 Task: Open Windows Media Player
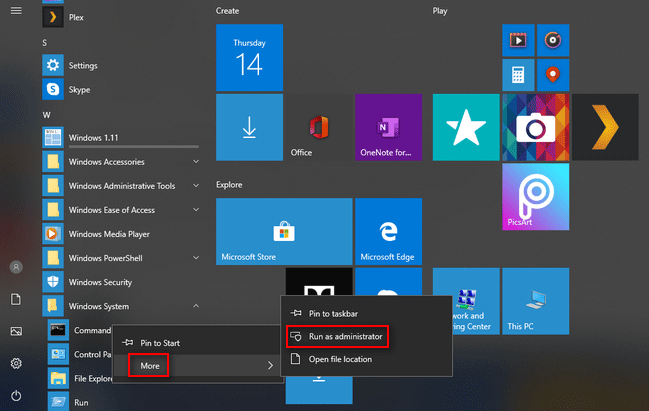point(120,234)
